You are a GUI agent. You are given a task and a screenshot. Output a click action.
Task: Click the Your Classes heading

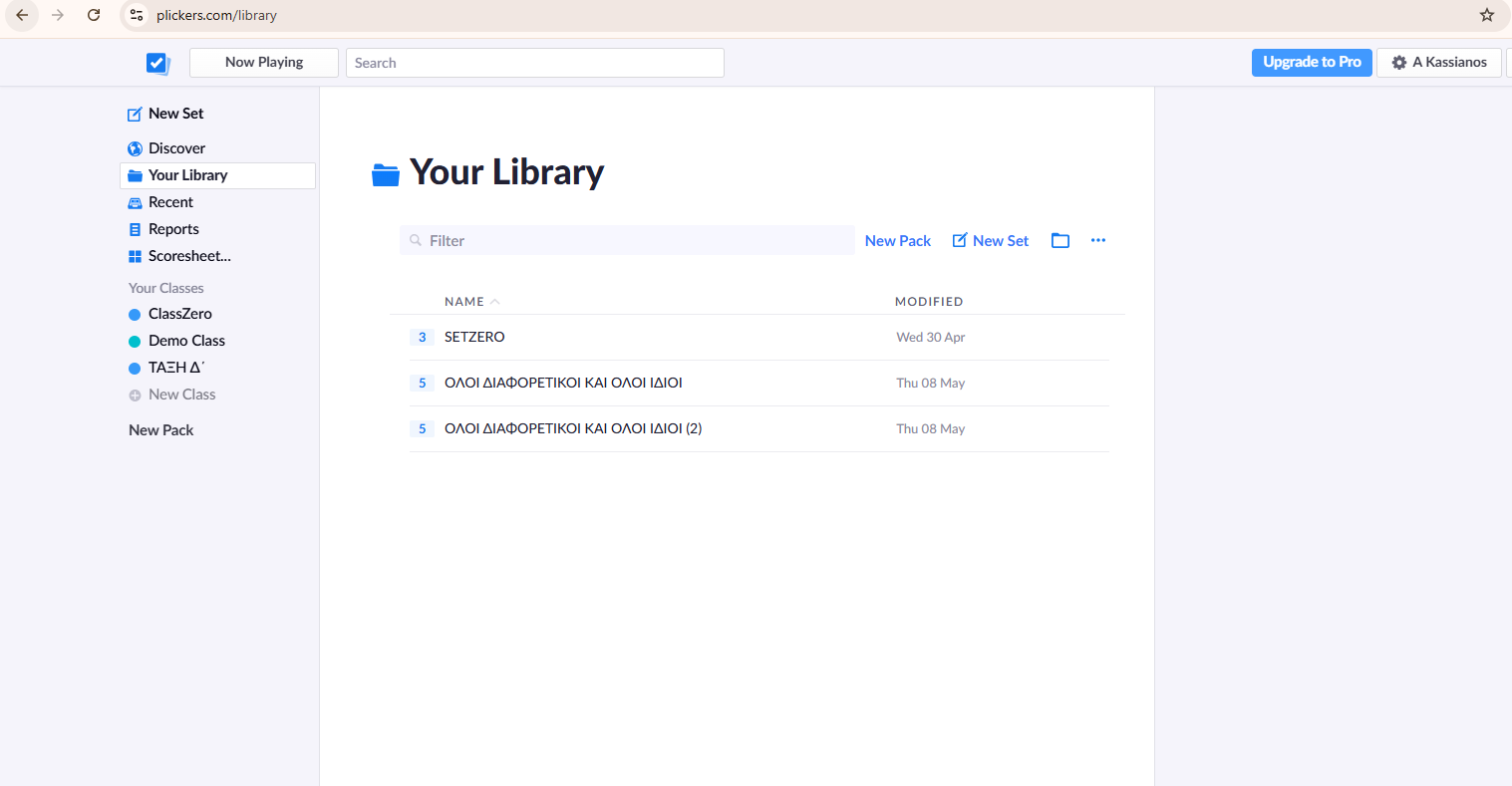[x=165, y=288]
